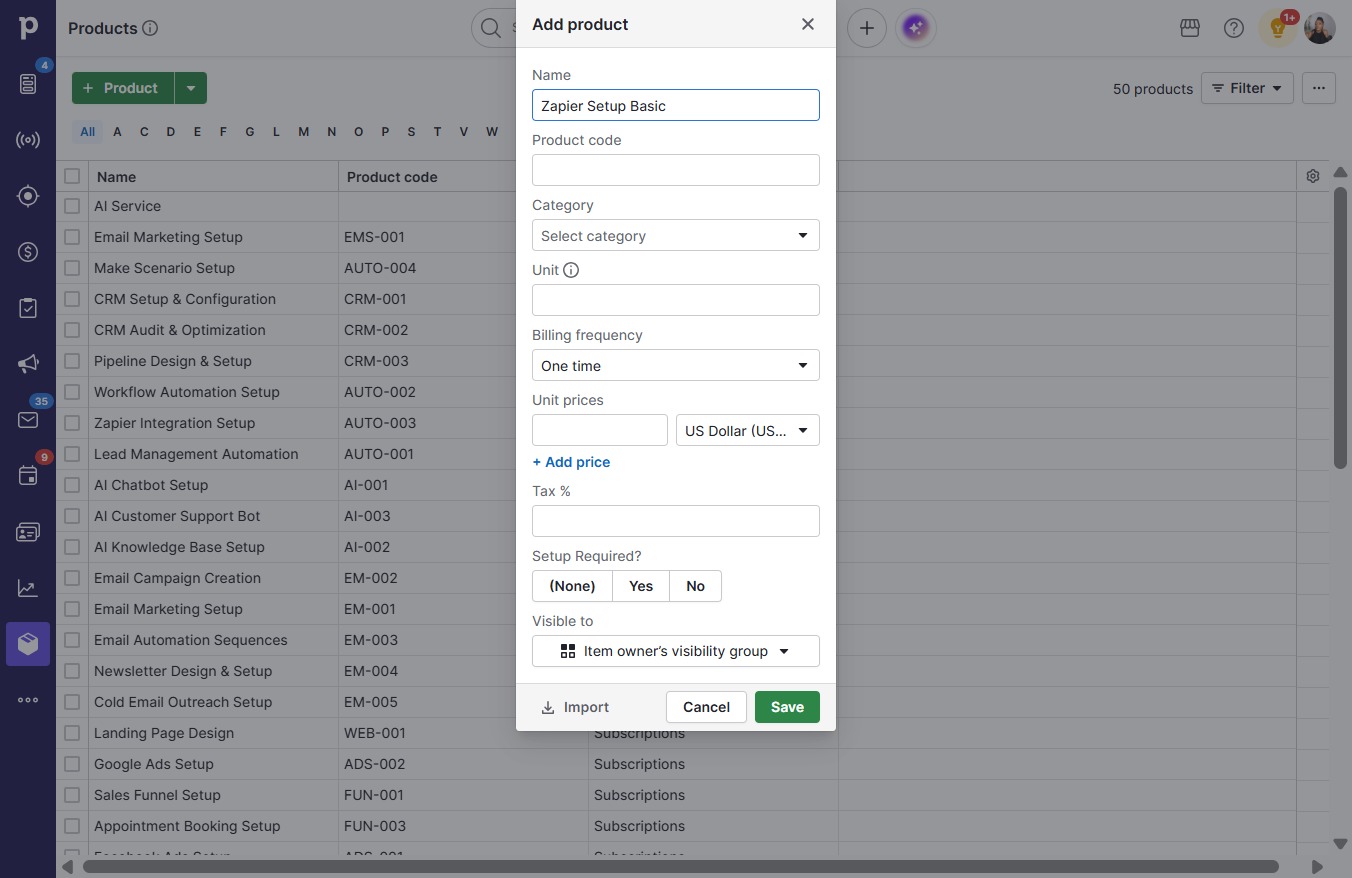Viewport: 1352px width, 878px height.
Task: Open the Deals dollar icon in sidebar
Action: point(28,252)
